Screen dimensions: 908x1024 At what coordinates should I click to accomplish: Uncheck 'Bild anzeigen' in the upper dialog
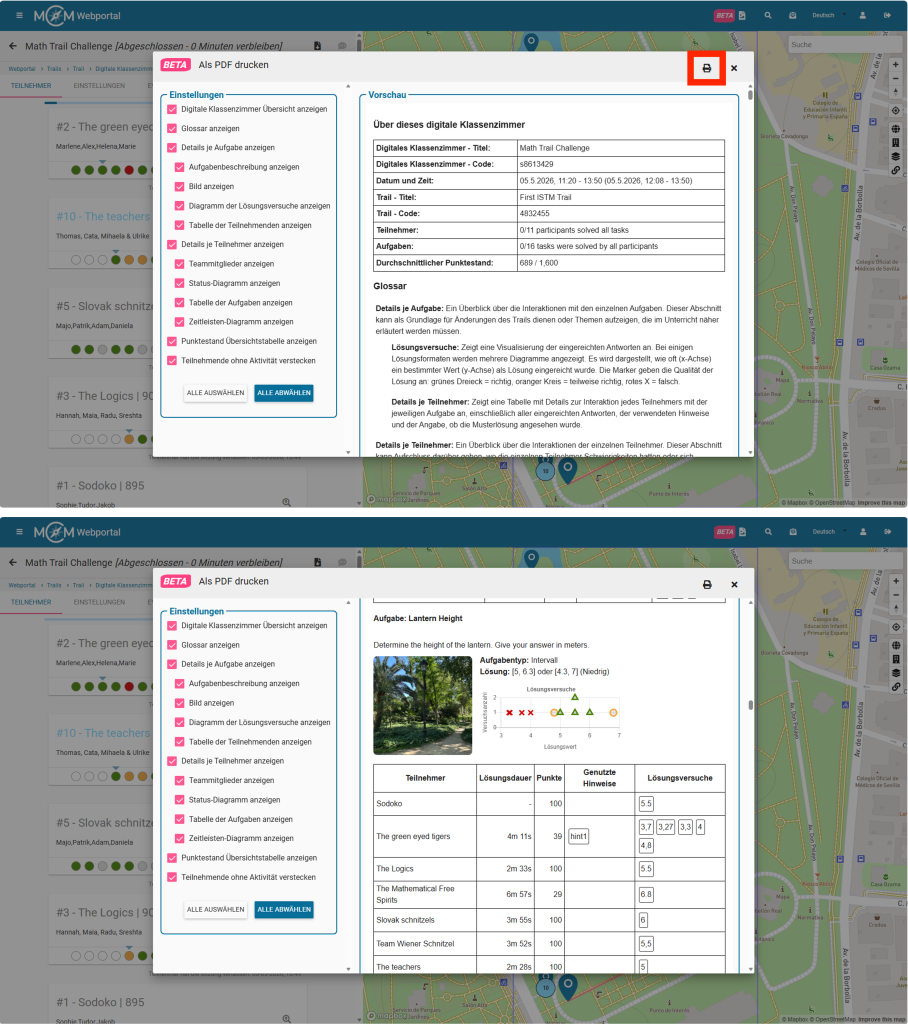(x=180, y=186)
